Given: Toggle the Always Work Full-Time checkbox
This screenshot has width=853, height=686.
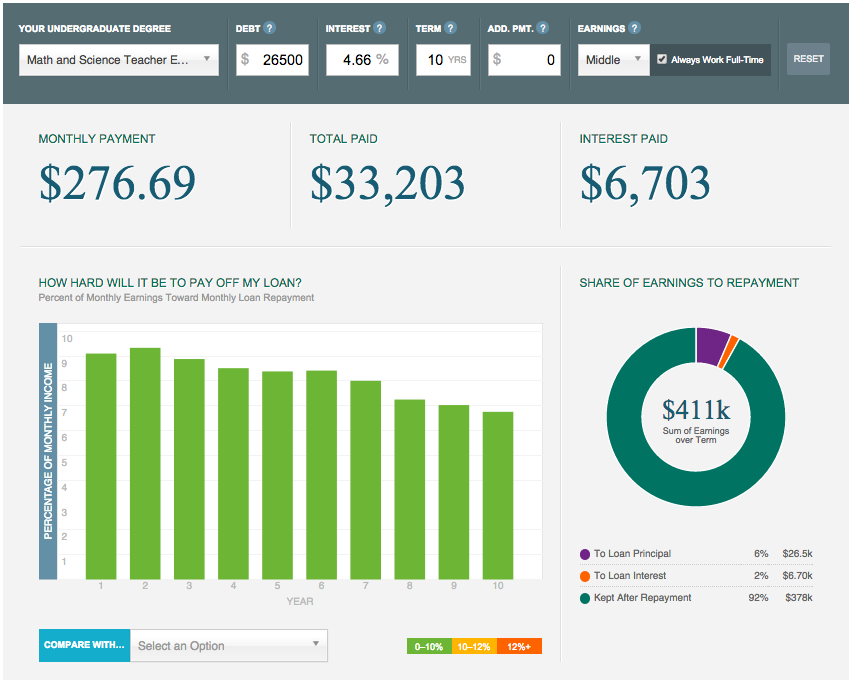Looking at the screenshot, I should pyautogui.click(x=662, y=60).
